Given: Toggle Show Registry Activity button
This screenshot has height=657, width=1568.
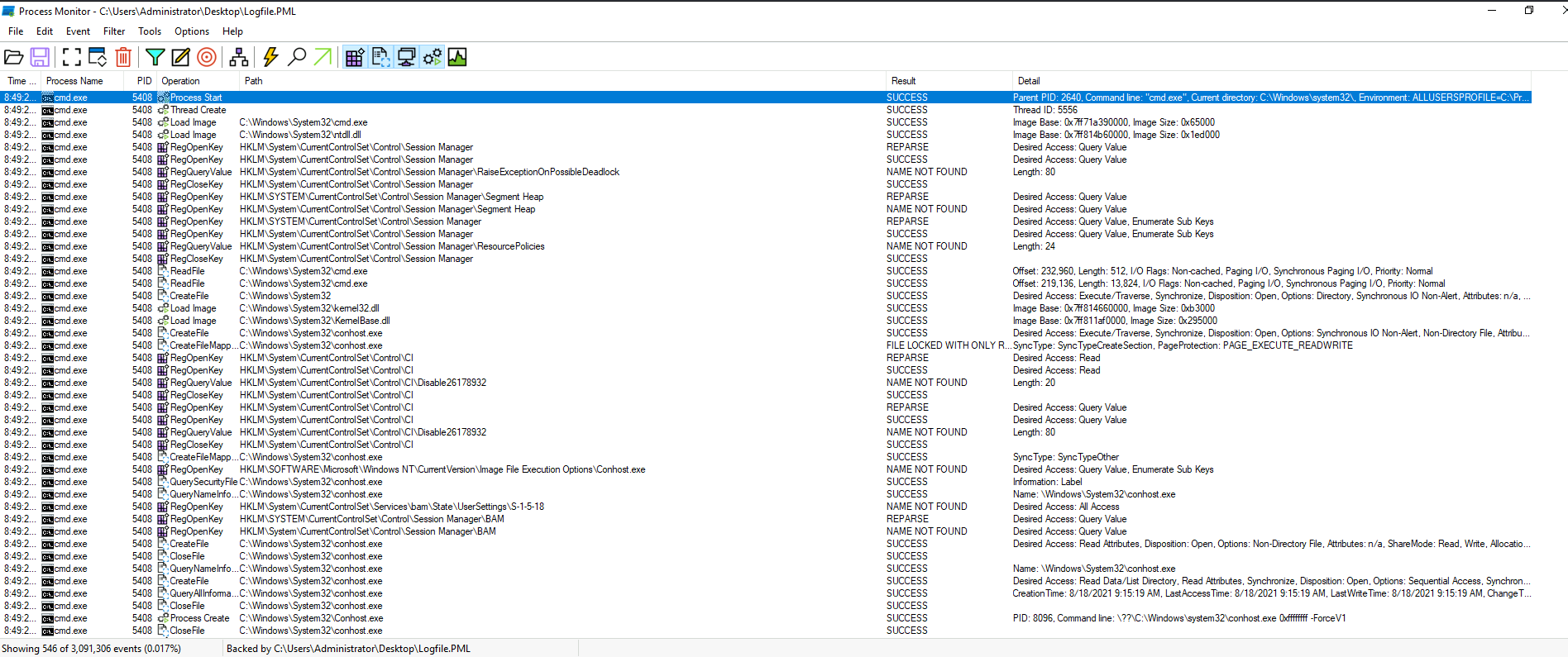Looking at the screenshot, I should coord(355,57).
